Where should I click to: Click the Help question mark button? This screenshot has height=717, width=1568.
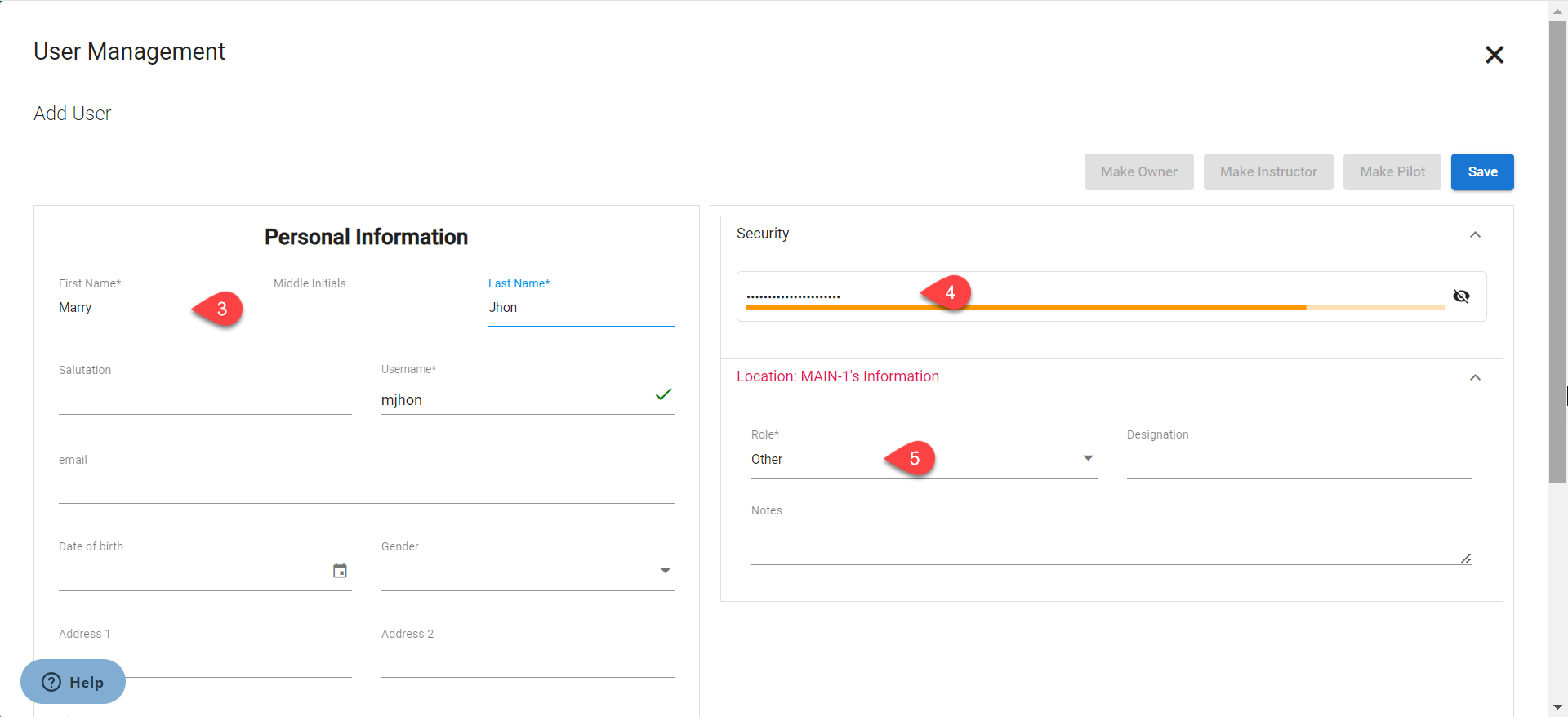[73, 682]
